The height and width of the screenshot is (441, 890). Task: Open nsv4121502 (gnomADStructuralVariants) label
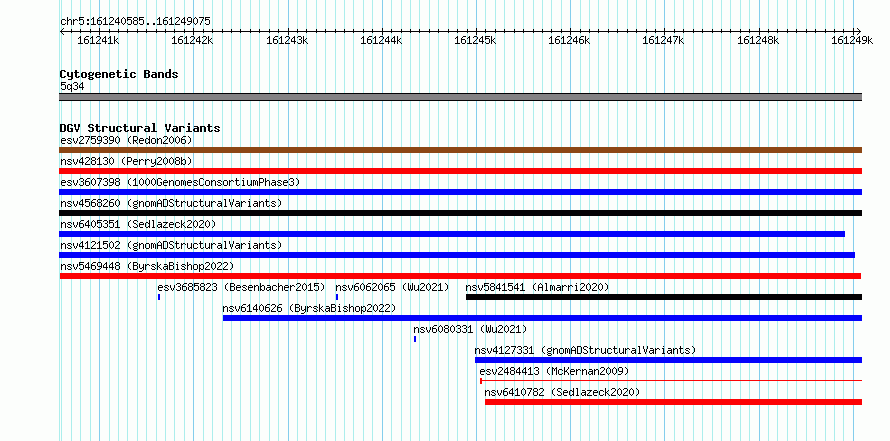(x=171, y=245)
